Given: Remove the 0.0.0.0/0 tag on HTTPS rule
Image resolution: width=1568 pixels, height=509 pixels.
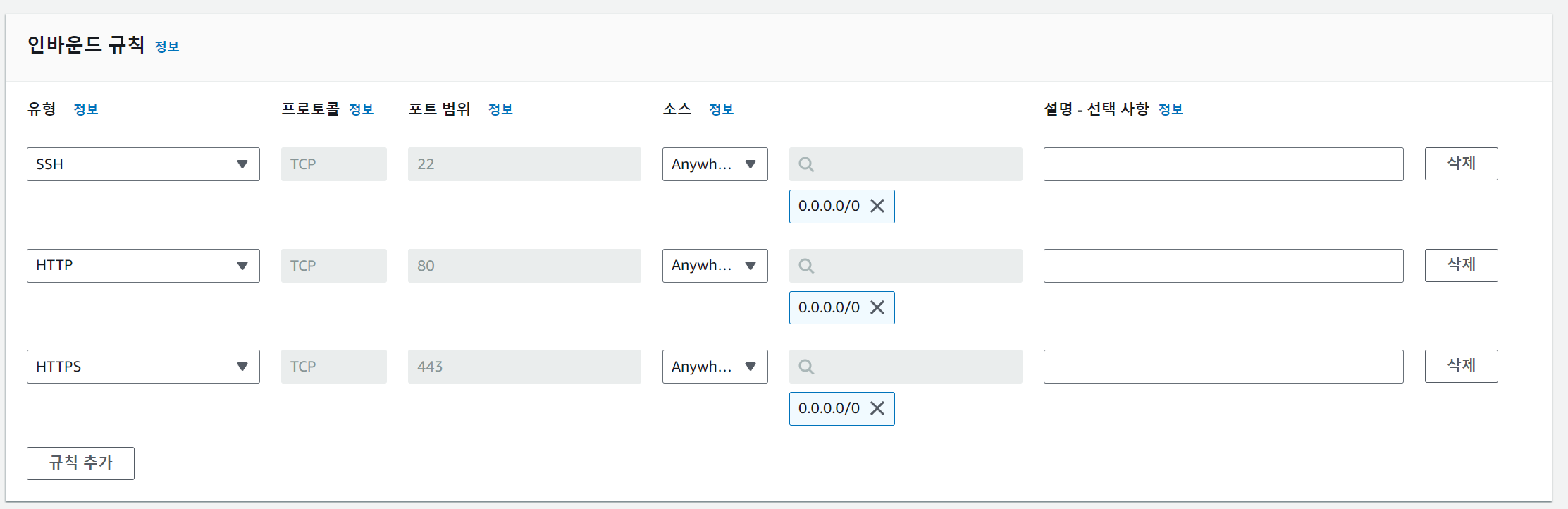Looking at the screenshot, I should point(877,408).
